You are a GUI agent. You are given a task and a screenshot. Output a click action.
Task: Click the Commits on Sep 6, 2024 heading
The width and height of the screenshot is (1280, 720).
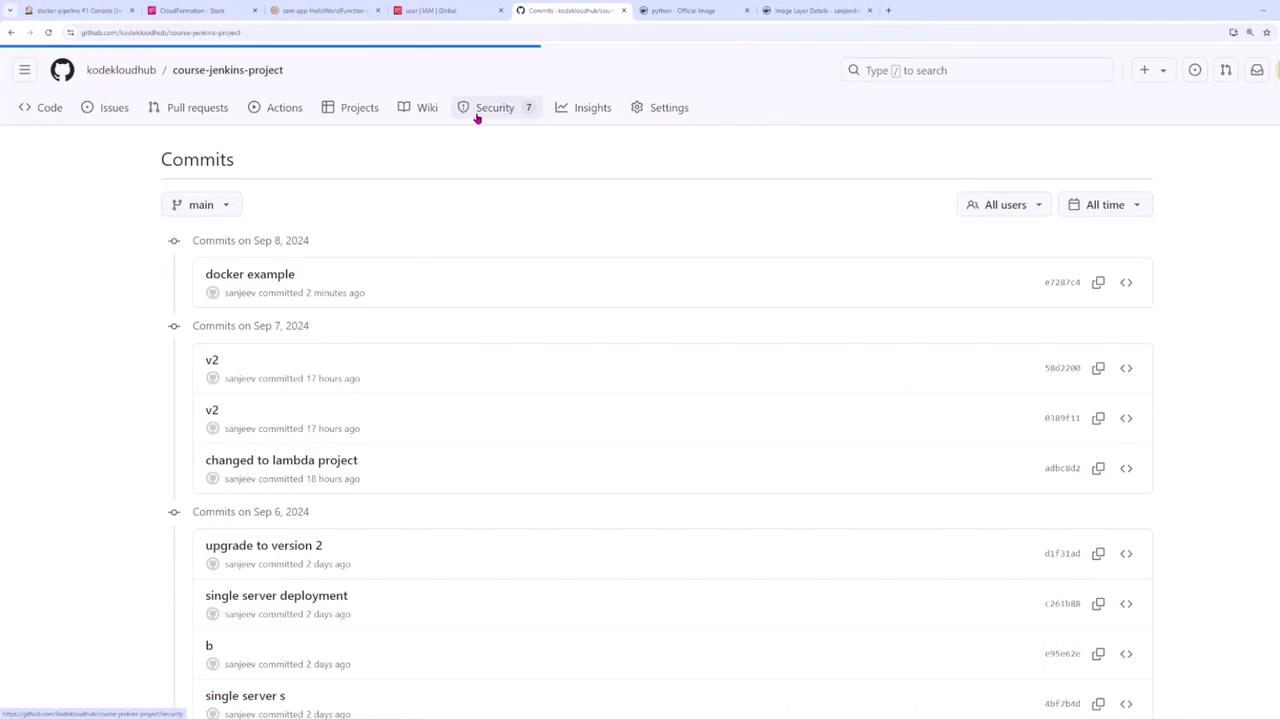(x=251, y=512)
